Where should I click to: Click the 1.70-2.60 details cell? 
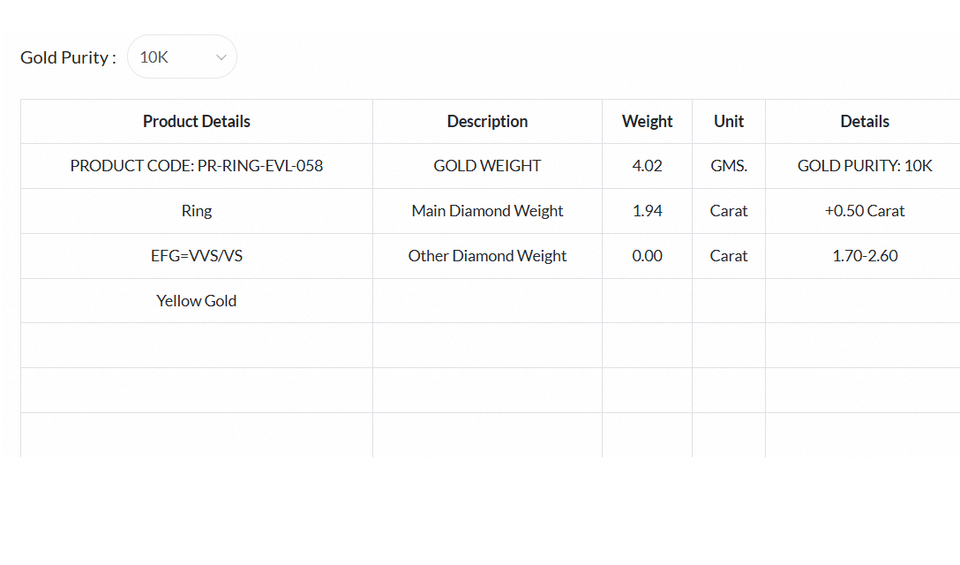click(864, 256)
